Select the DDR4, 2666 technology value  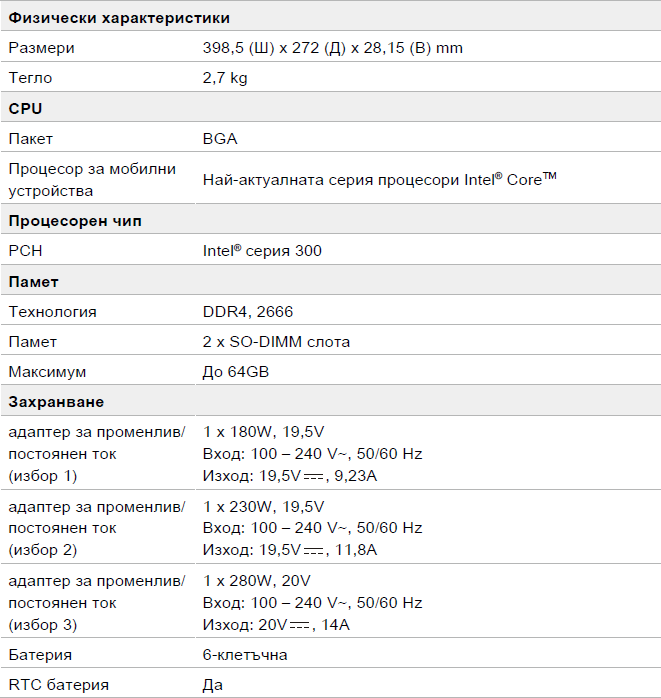[248, 312]
